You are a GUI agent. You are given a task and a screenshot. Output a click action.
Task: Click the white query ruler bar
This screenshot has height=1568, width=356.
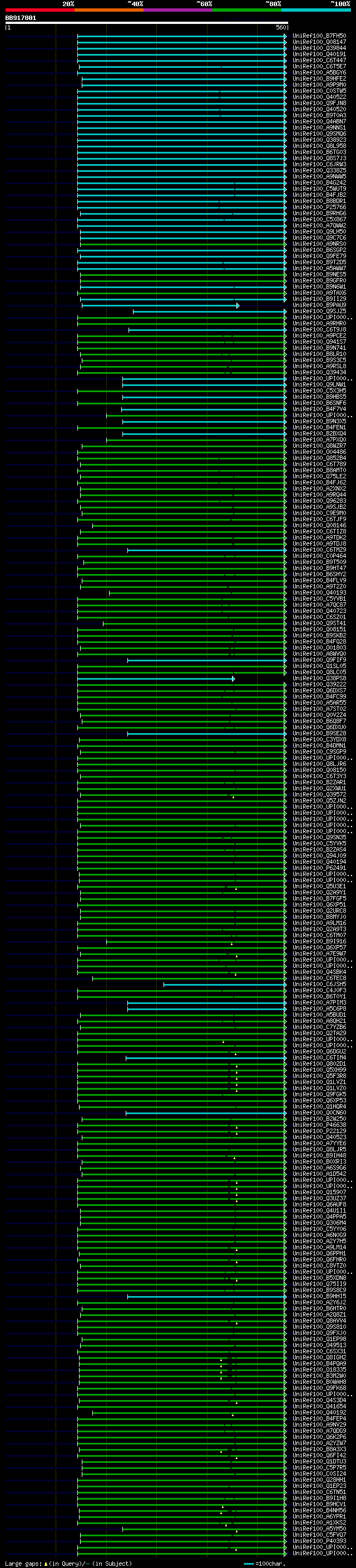147,23
